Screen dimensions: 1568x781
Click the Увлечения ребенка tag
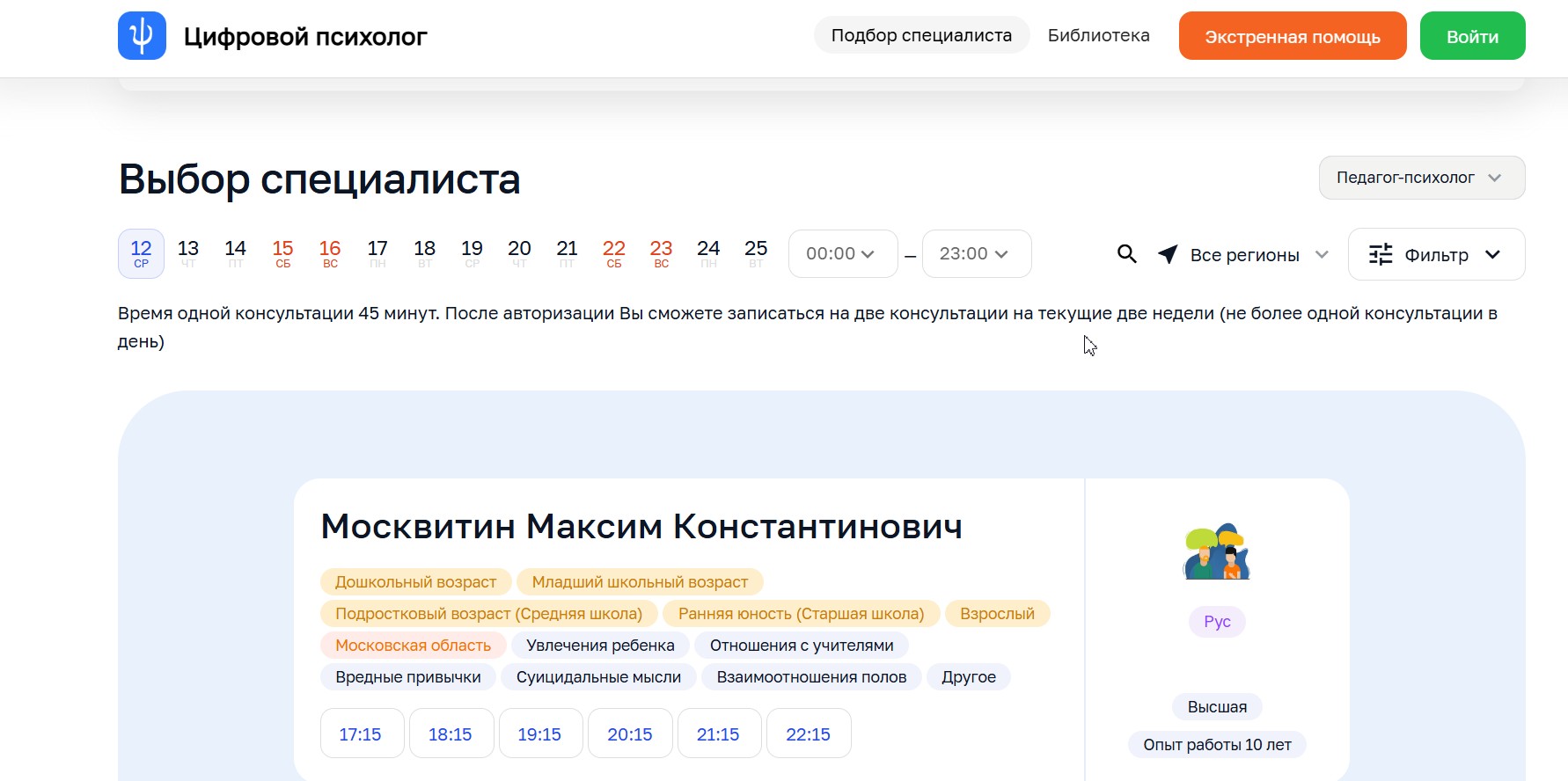tap(600, 646)
